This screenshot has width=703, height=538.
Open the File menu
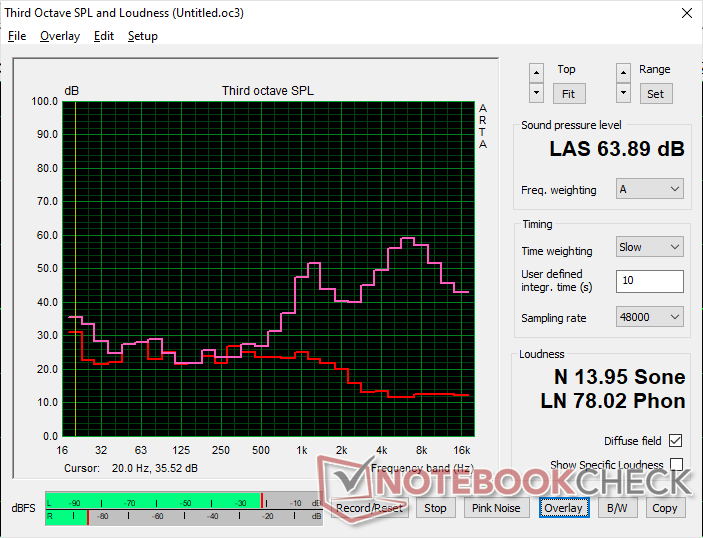tap(17, 36)
